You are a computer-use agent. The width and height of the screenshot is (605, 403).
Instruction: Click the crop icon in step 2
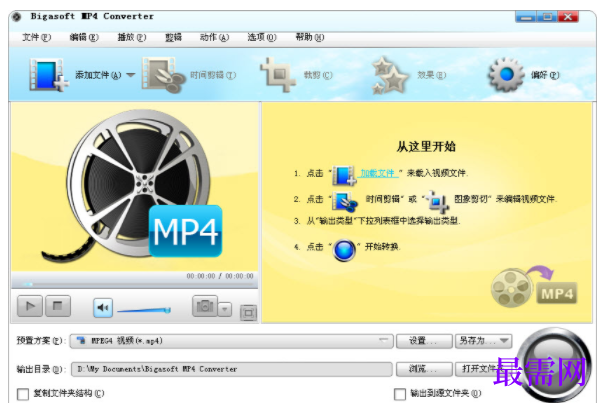pos(438,201)
